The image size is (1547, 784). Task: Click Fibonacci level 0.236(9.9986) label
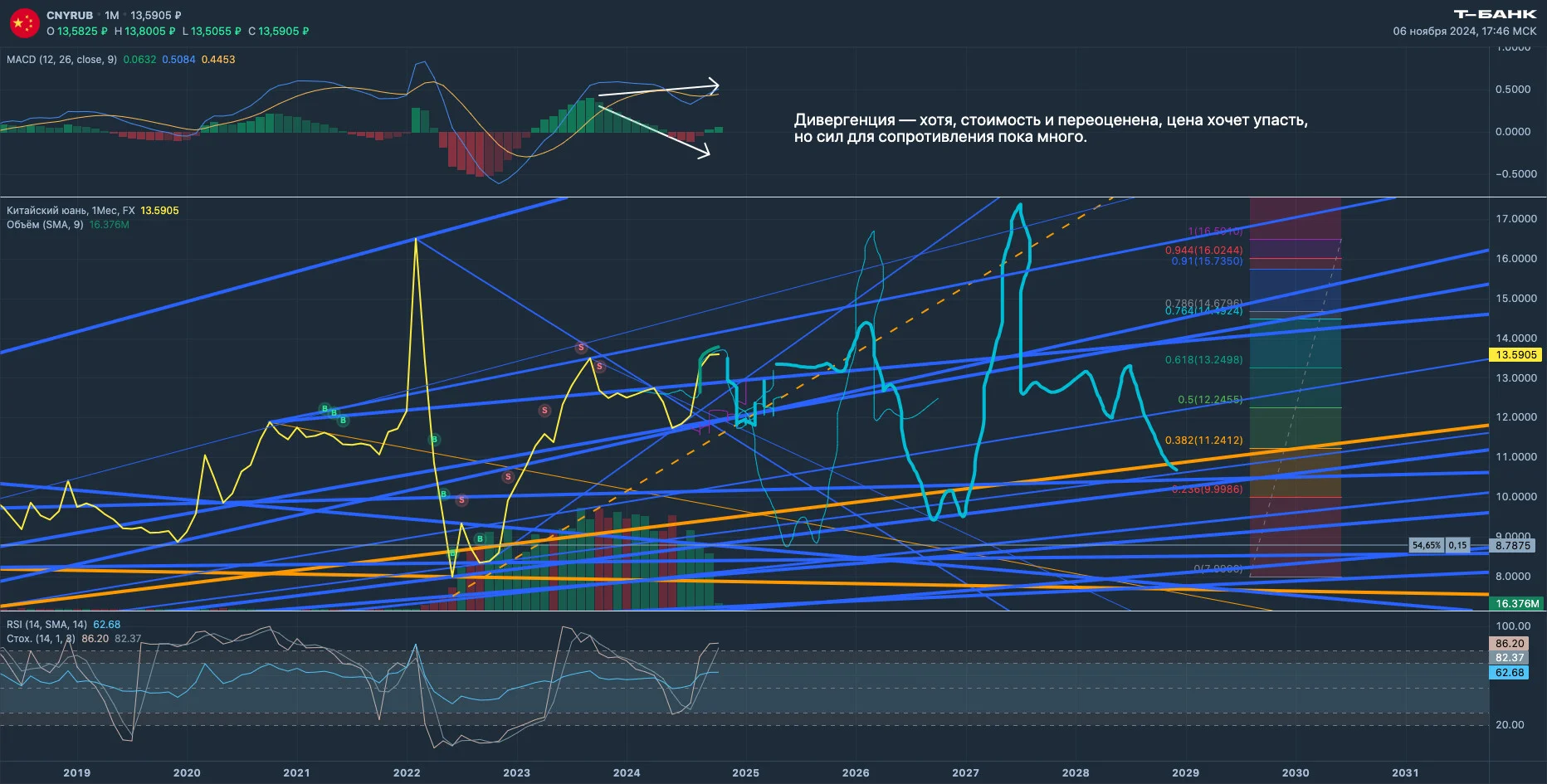[1207, 489]
